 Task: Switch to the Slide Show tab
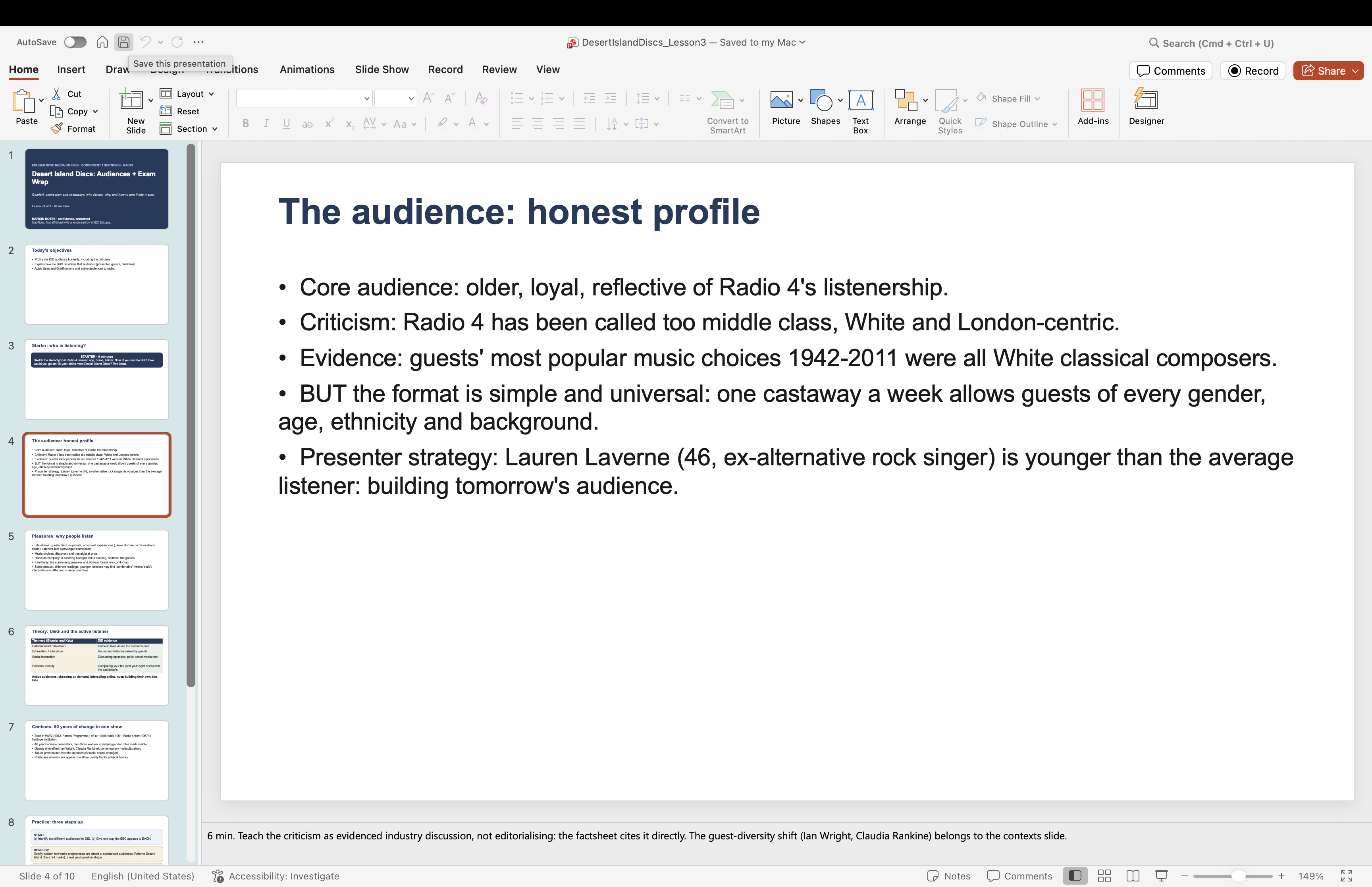382,70
